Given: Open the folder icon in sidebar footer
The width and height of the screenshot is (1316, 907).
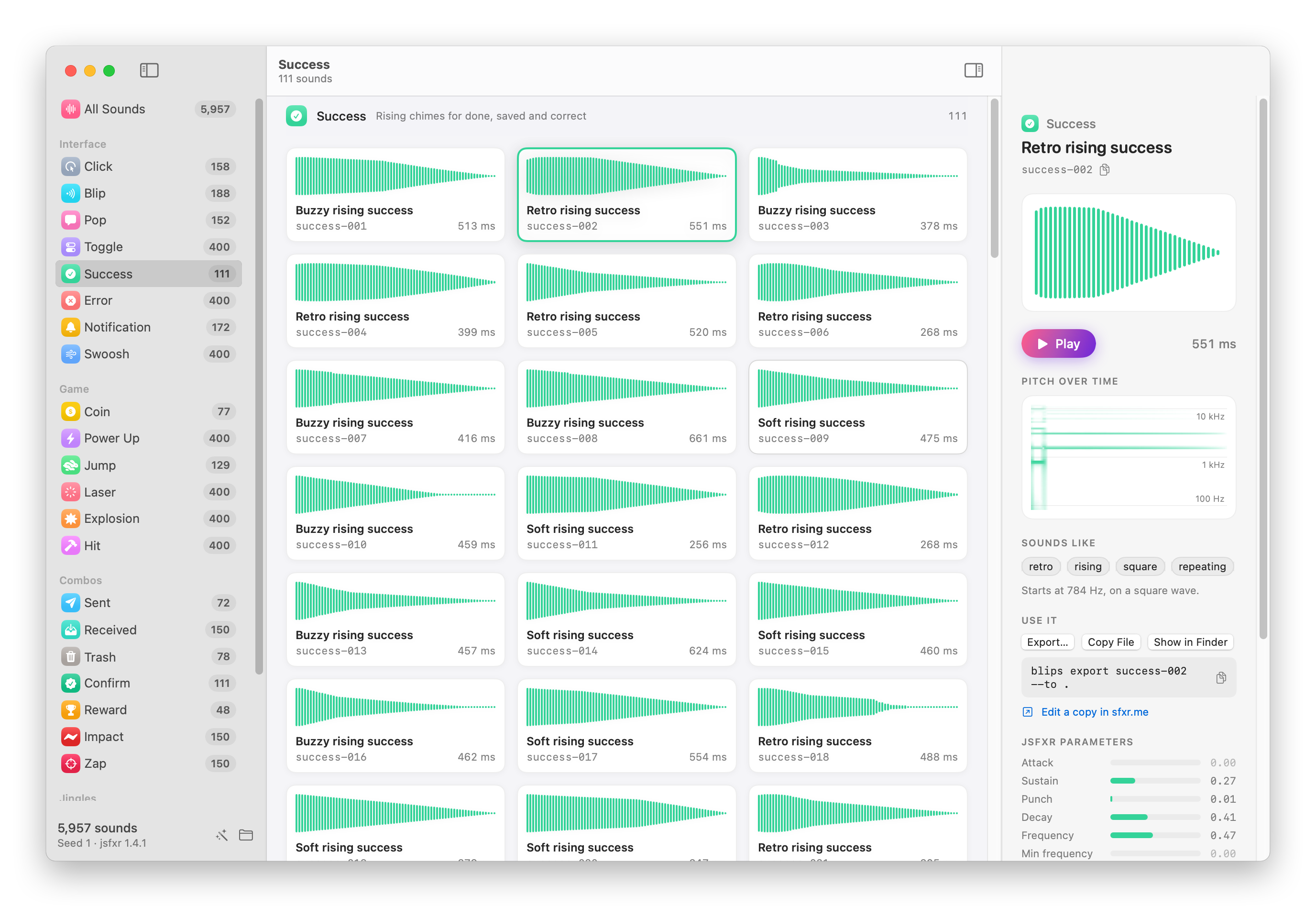Looking at the screenshot, I should point(246,835).
